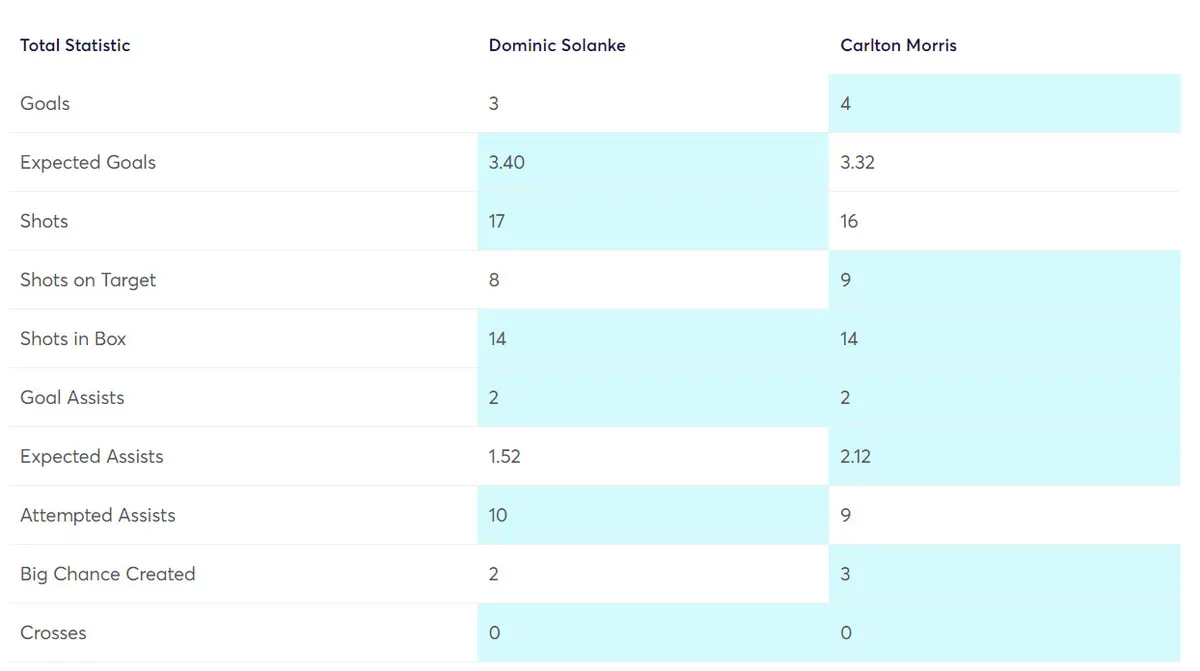Choose Solanke's Shots on Target value 8
The height and width of the screenshot is (671, 1200).
(x=494, y=280)
